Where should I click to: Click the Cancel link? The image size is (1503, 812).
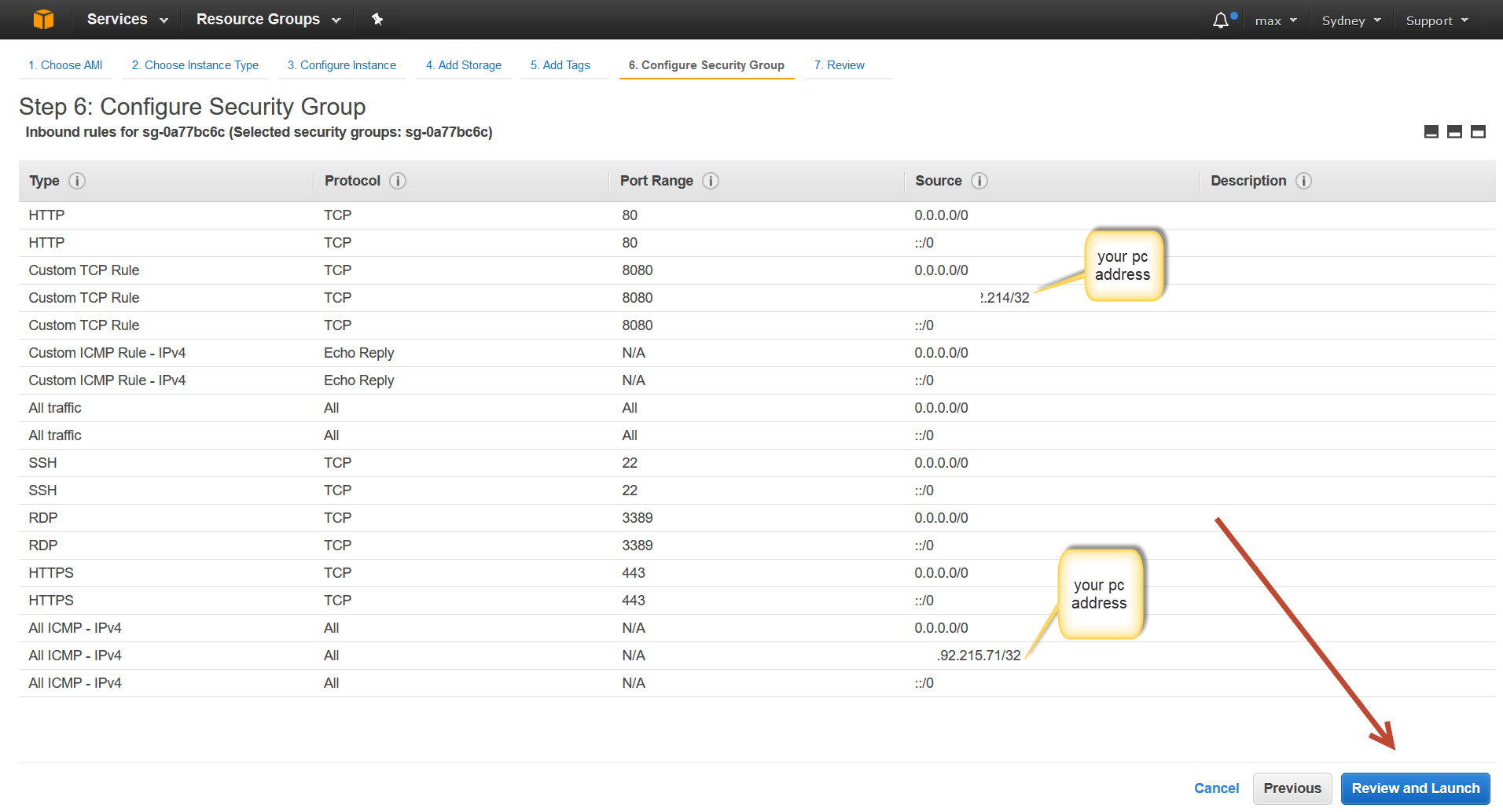point(1216,788)
